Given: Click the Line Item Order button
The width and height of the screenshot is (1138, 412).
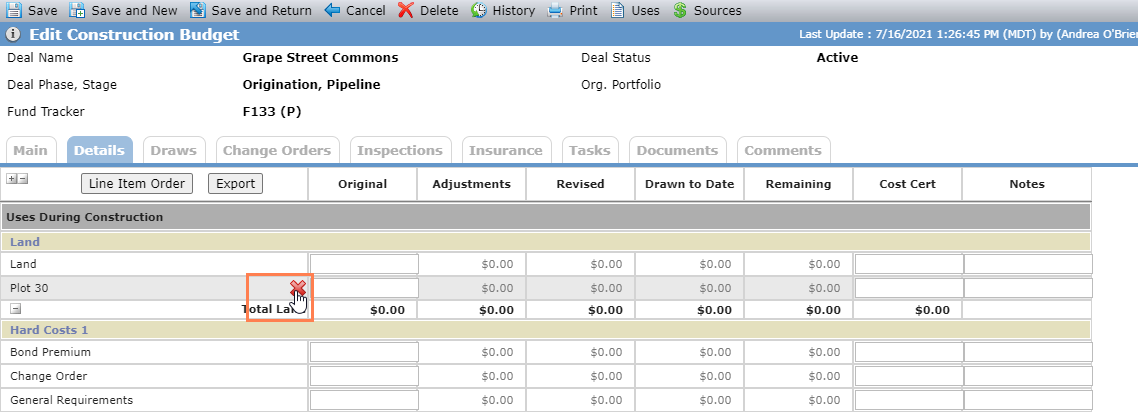Looking at the screenshot, I should pyautogui.click(x=136, y=184).
